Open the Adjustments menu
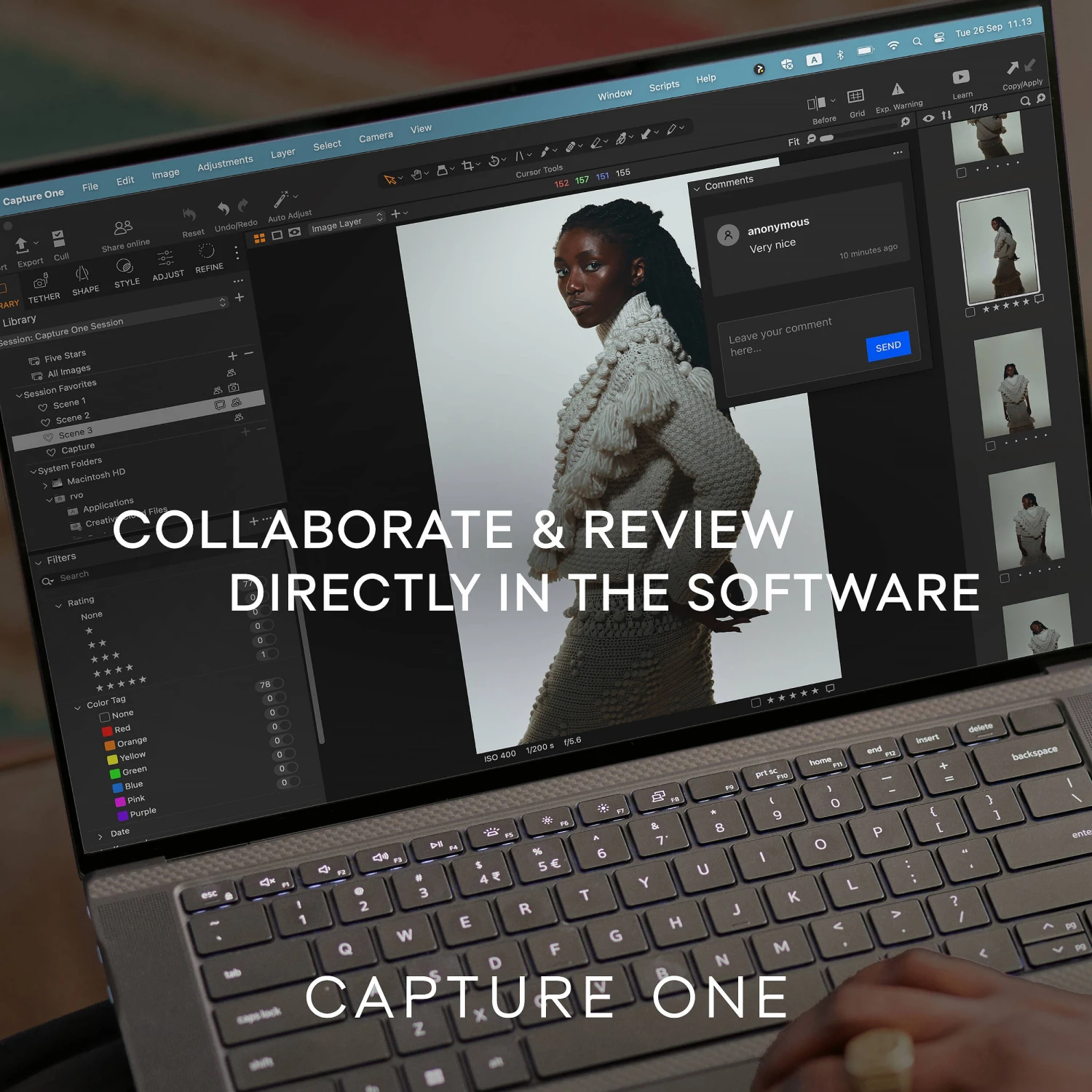The height and width of the screenshot is (1092, 1092). point(225,164)
